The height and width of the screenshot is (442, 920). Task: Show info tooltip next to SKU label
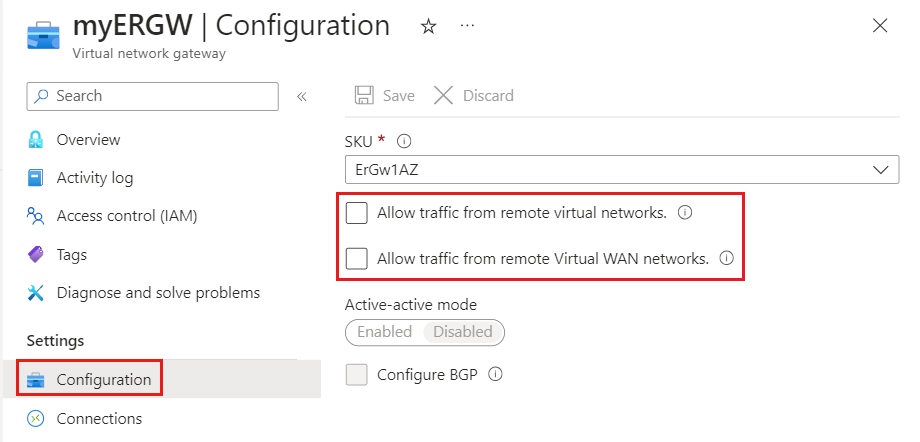pos(404,141)
